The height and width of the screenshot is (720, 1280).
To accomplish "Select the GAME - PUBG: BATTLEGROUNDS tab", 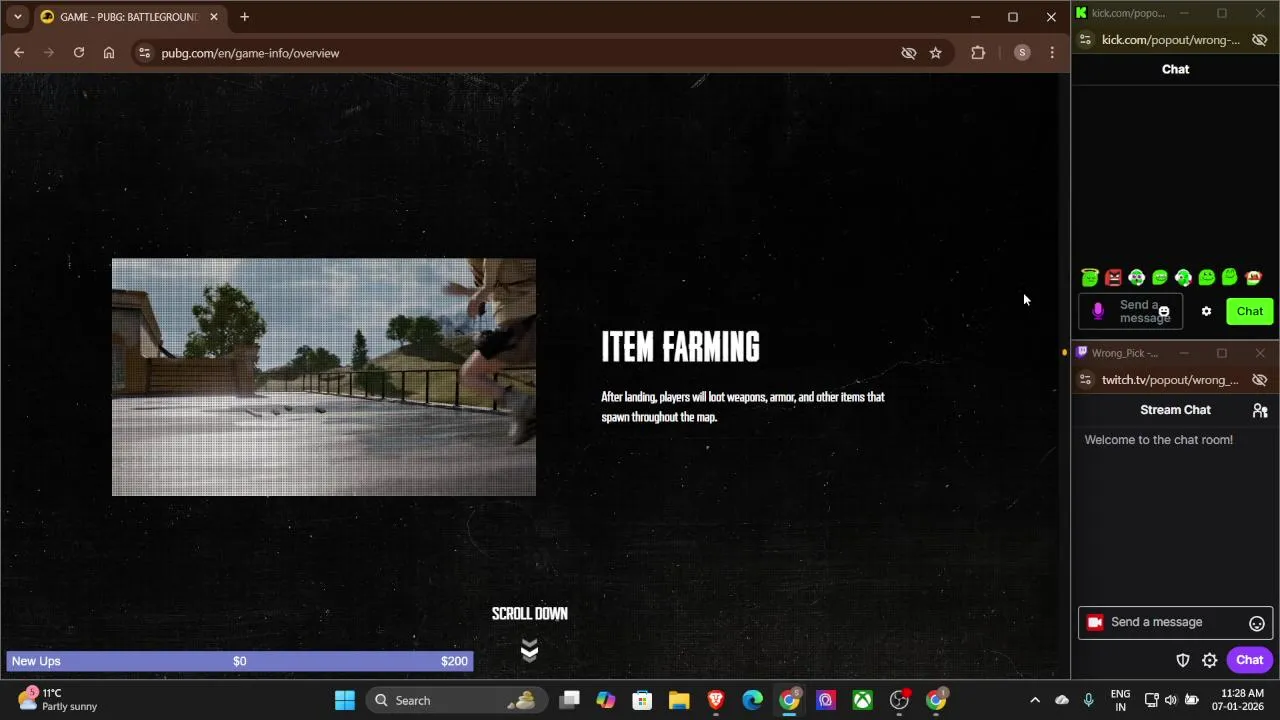I will pyautogui.click(x=129, y=17).
